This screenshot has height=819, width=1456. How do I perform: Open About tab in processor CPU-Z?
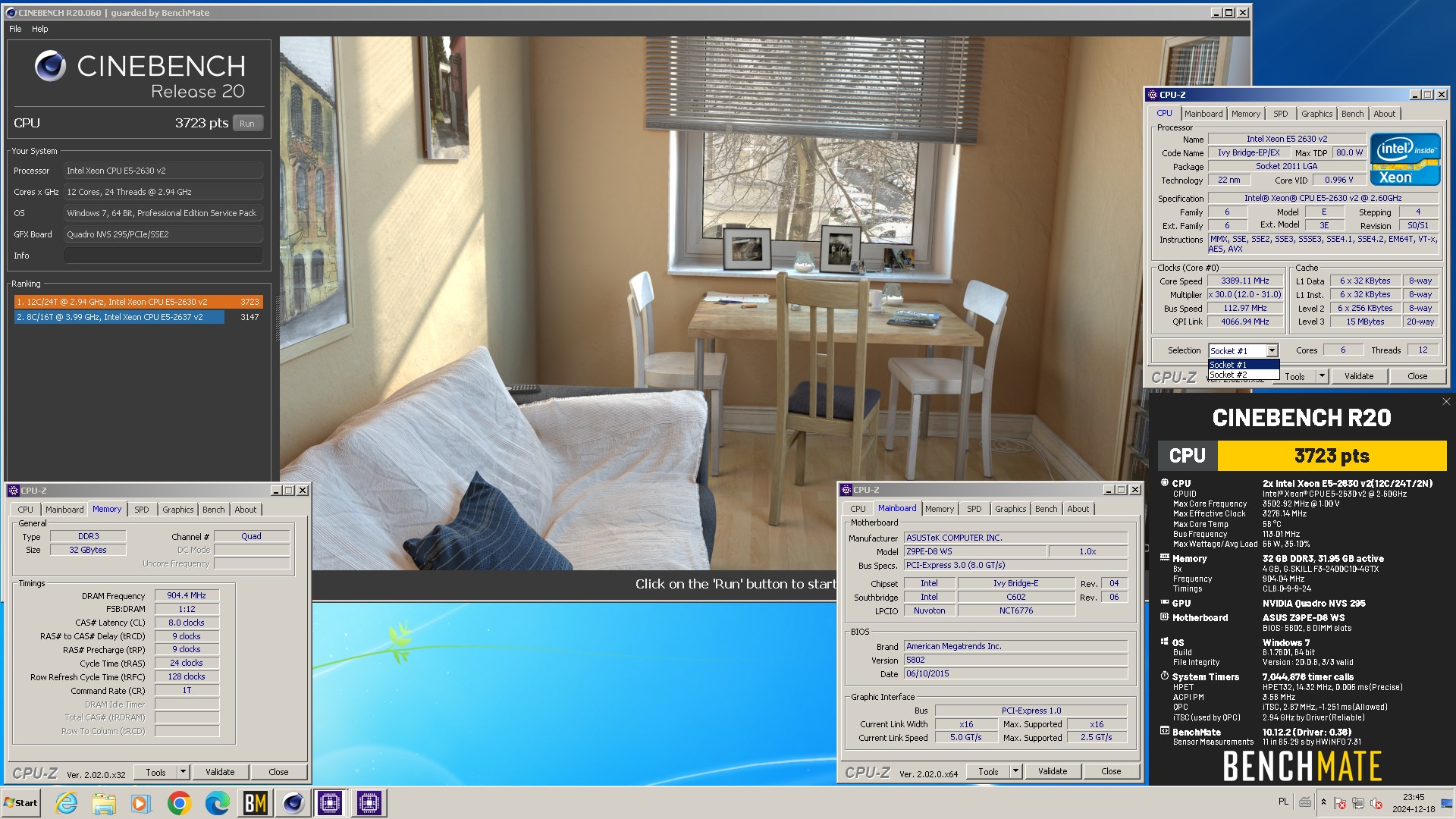(1384, 114)
